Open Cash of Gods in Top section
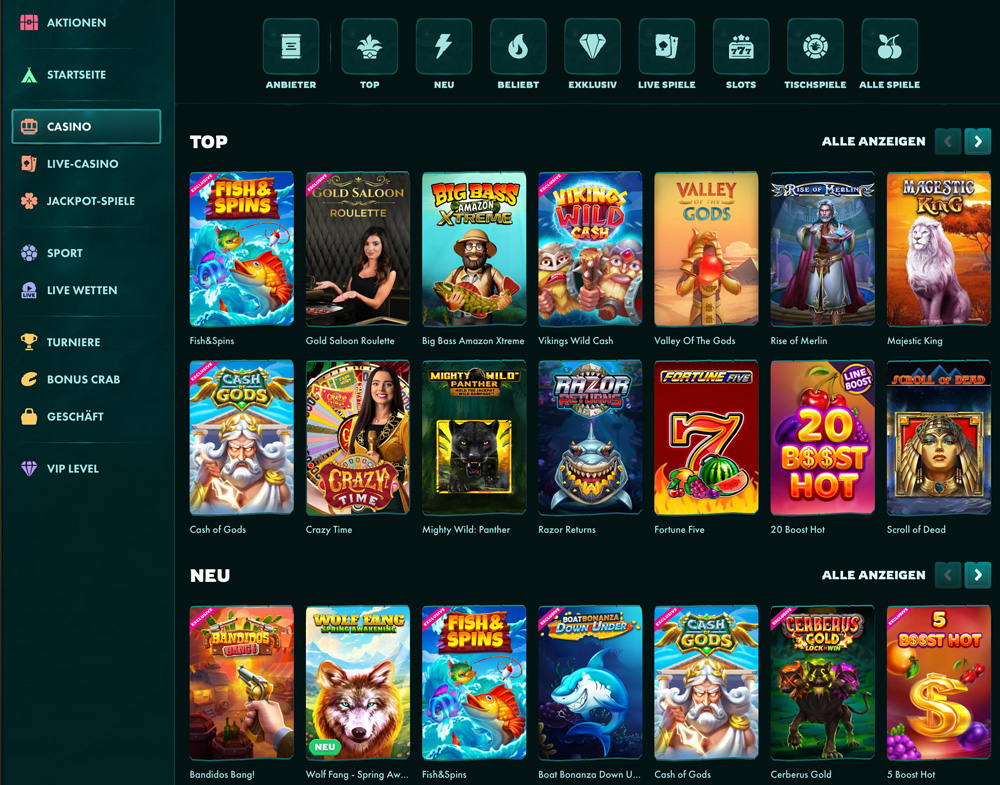 pyautogui.click(x=242, y=438)
